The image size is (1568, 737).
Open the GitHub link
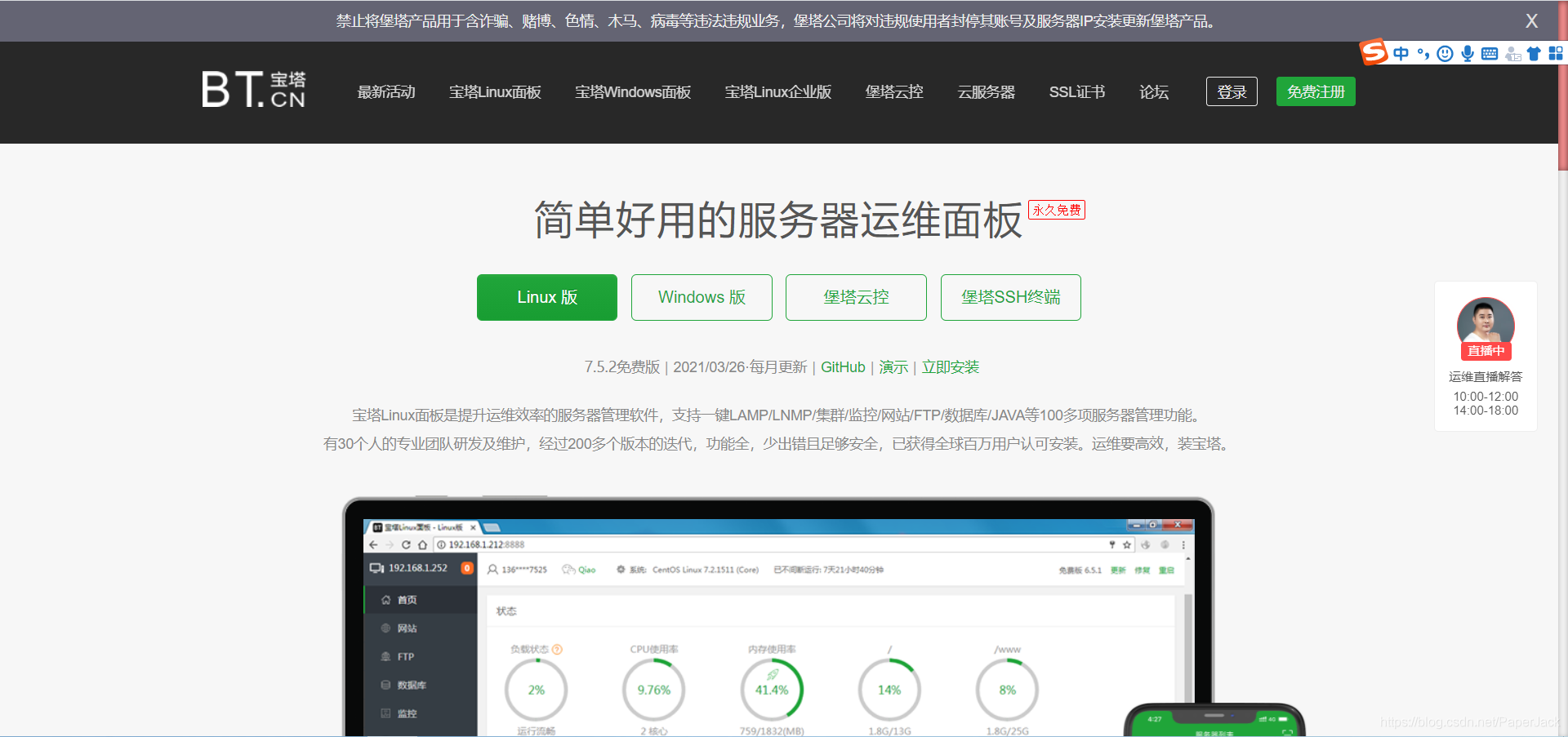(843, 367)
